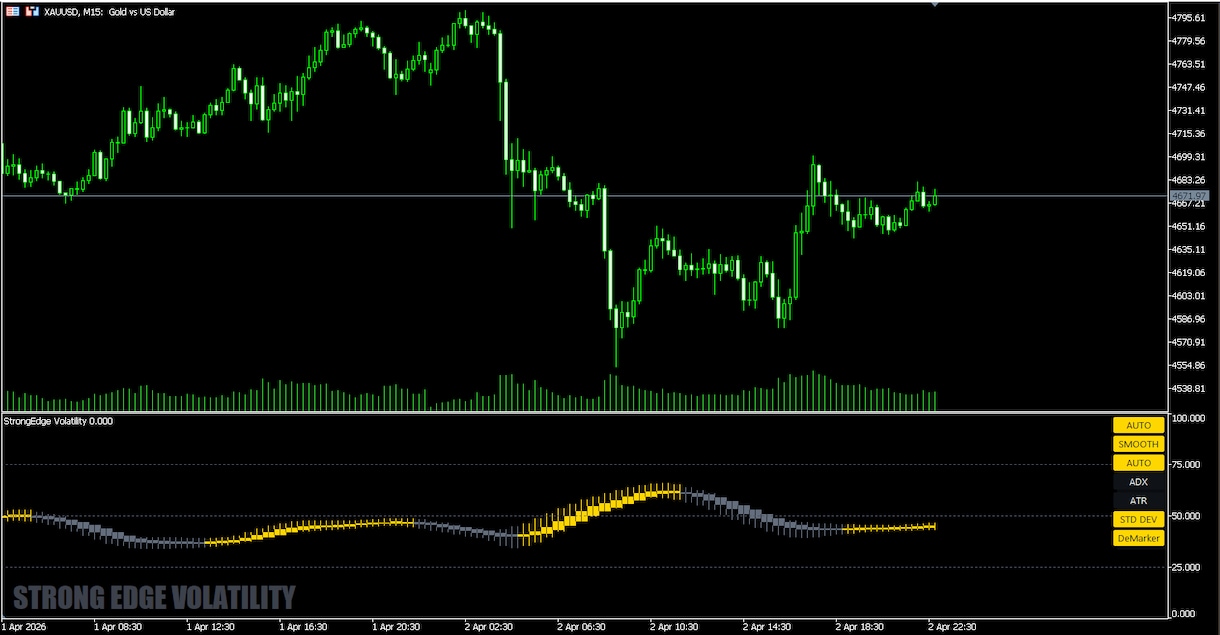Toggle the AUTO button between SMOOTH and ADX
This screenshot has width=1220, height=635.
[x=1138, y=463]
